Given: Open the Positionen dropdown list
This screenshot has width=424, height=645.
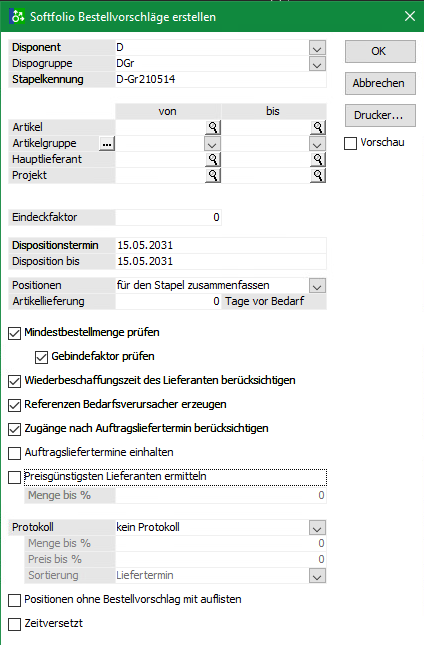Looking at the screenshot, I should coord(317,286).
